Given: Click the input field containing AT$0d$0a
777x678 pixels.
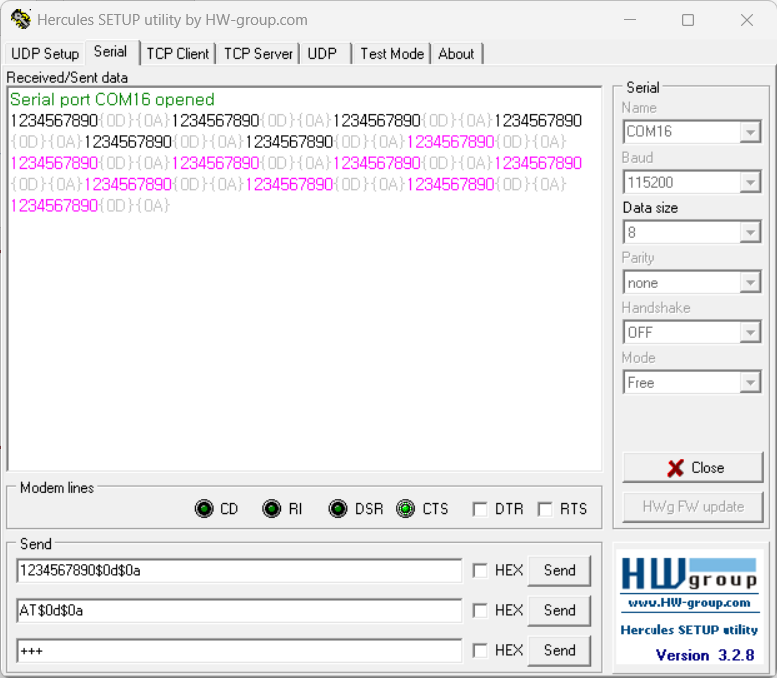Looking at the screenshot, I should tap(239, 611).
